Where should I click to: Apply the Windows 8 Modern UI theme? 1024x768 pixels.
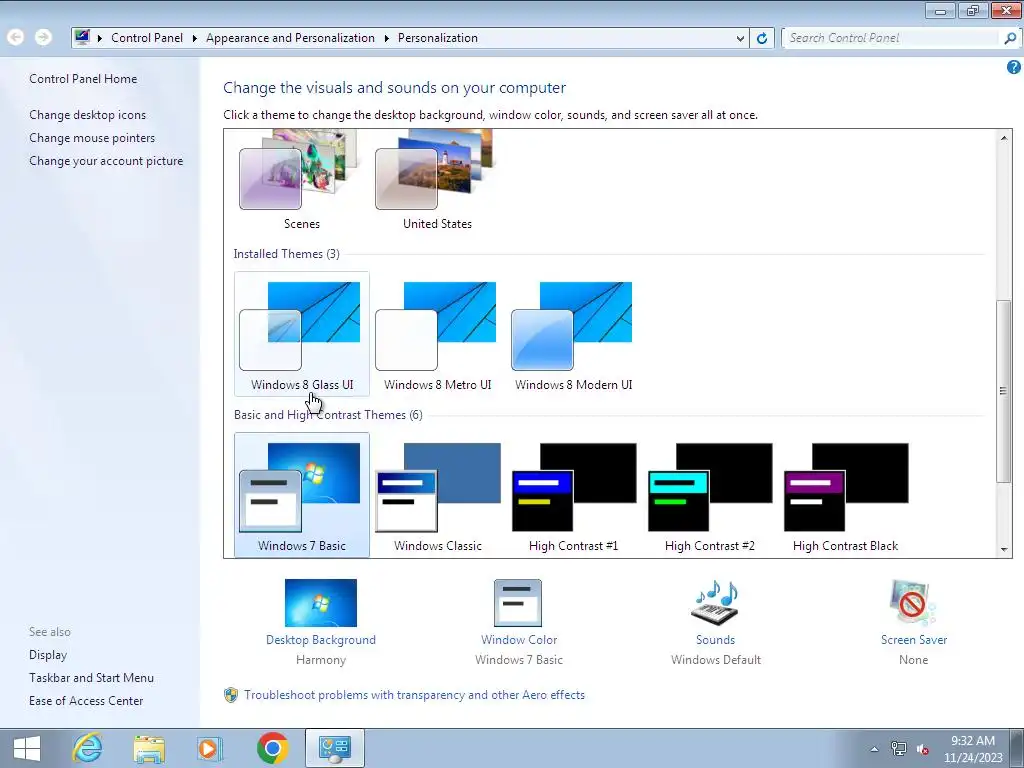tap(573, 334)
